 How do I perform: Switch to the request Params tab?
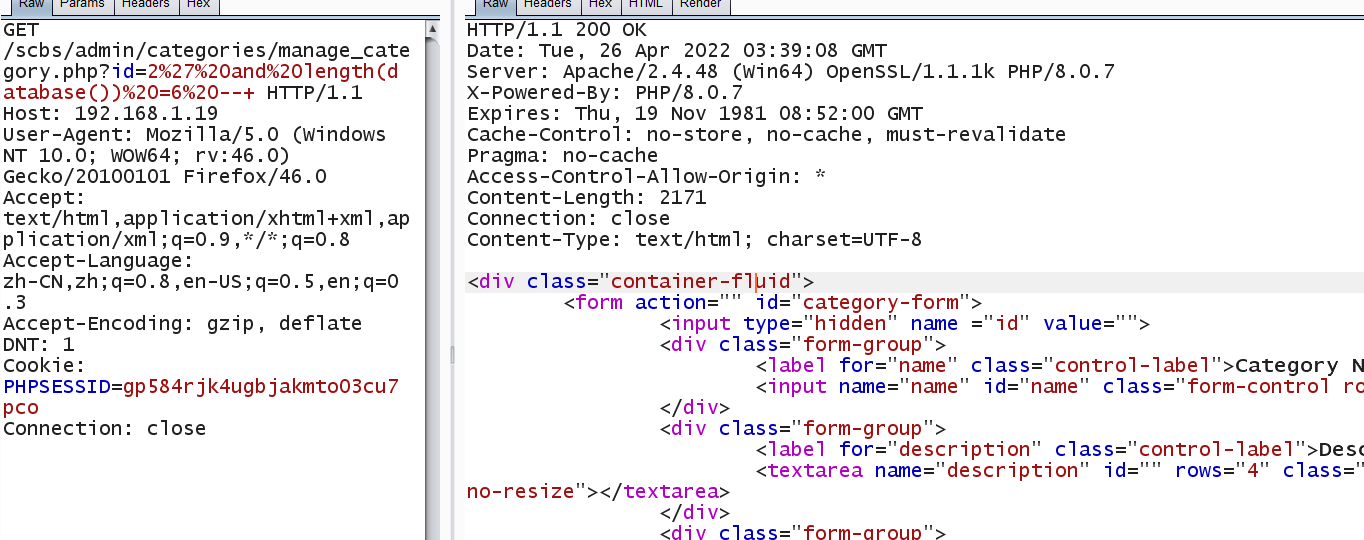pyautogui.click(x=82, y=5)
